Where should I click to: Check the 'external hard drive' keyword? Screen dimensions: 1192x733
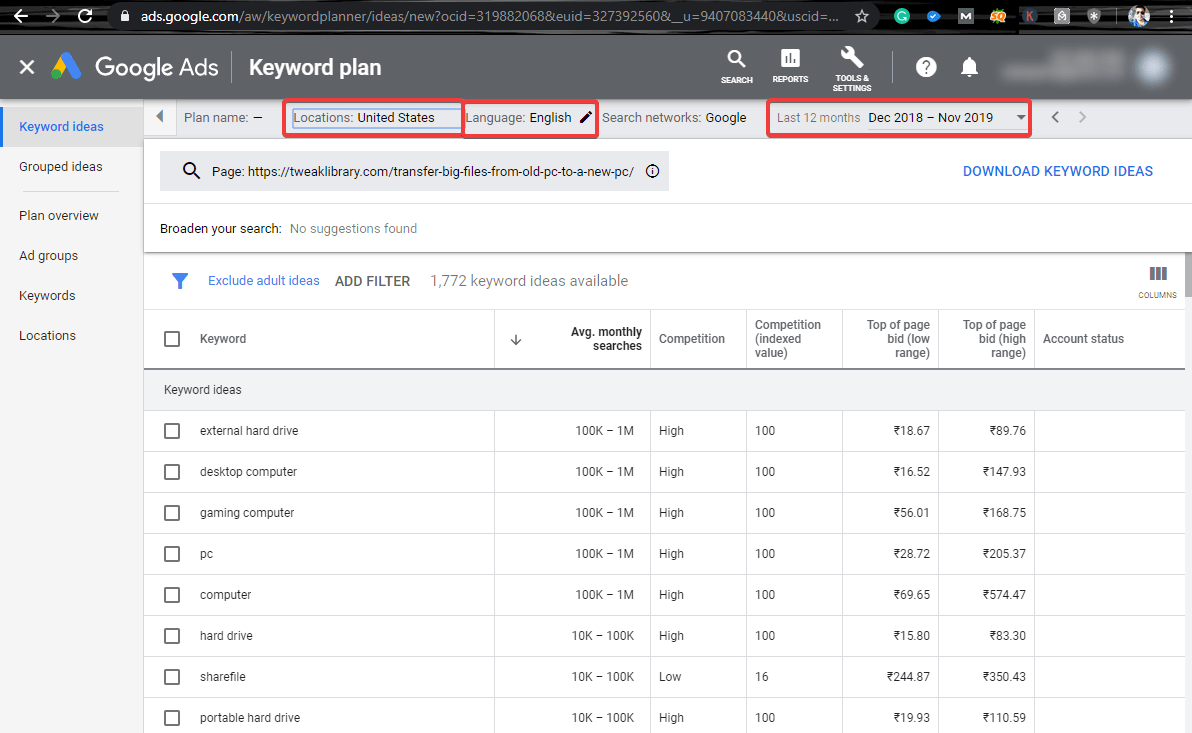pos(171,431)
